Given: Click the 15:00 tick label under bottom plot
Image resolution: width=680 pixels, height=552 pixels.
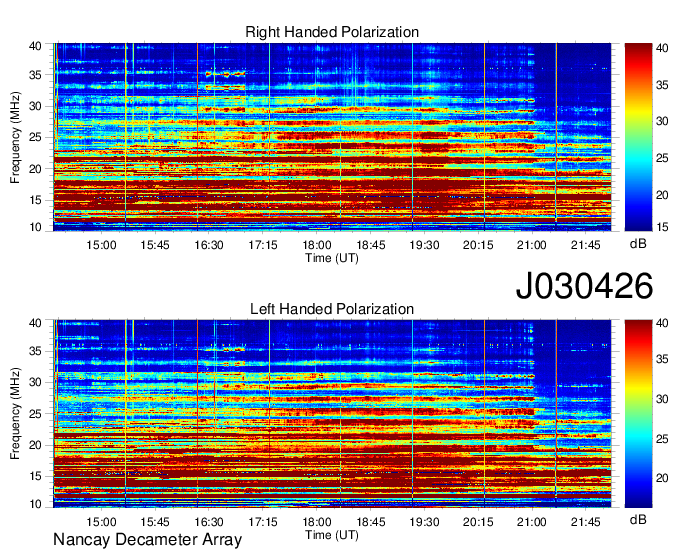Looking at the screenshot, I should click(101, 522).
